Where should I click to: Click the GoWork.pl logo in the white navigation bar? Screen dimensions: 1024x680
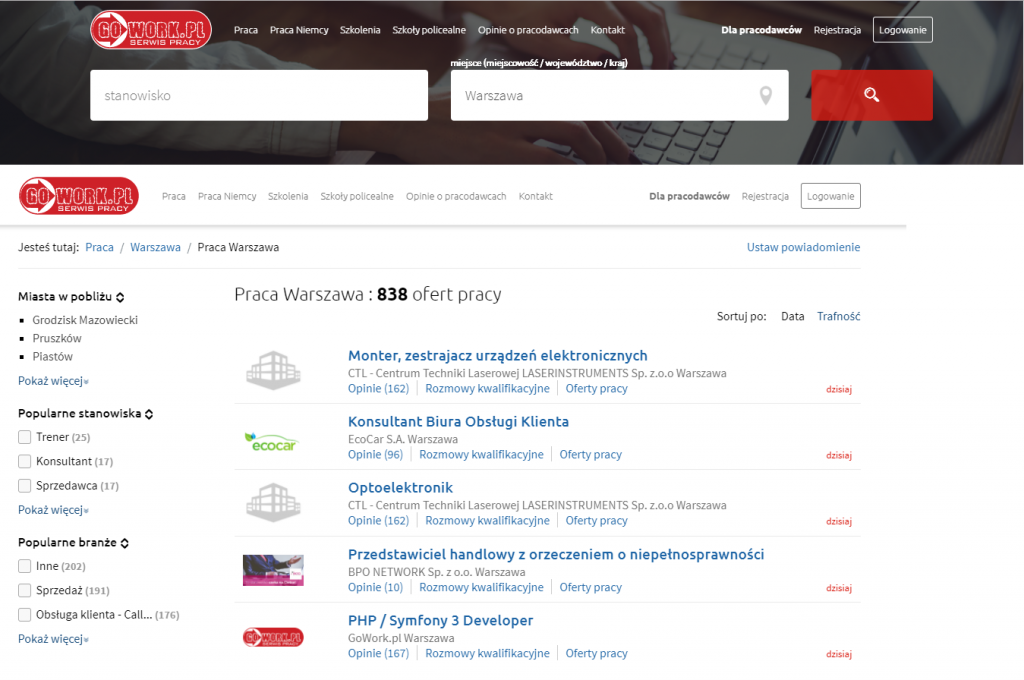[x=79, y=196]
